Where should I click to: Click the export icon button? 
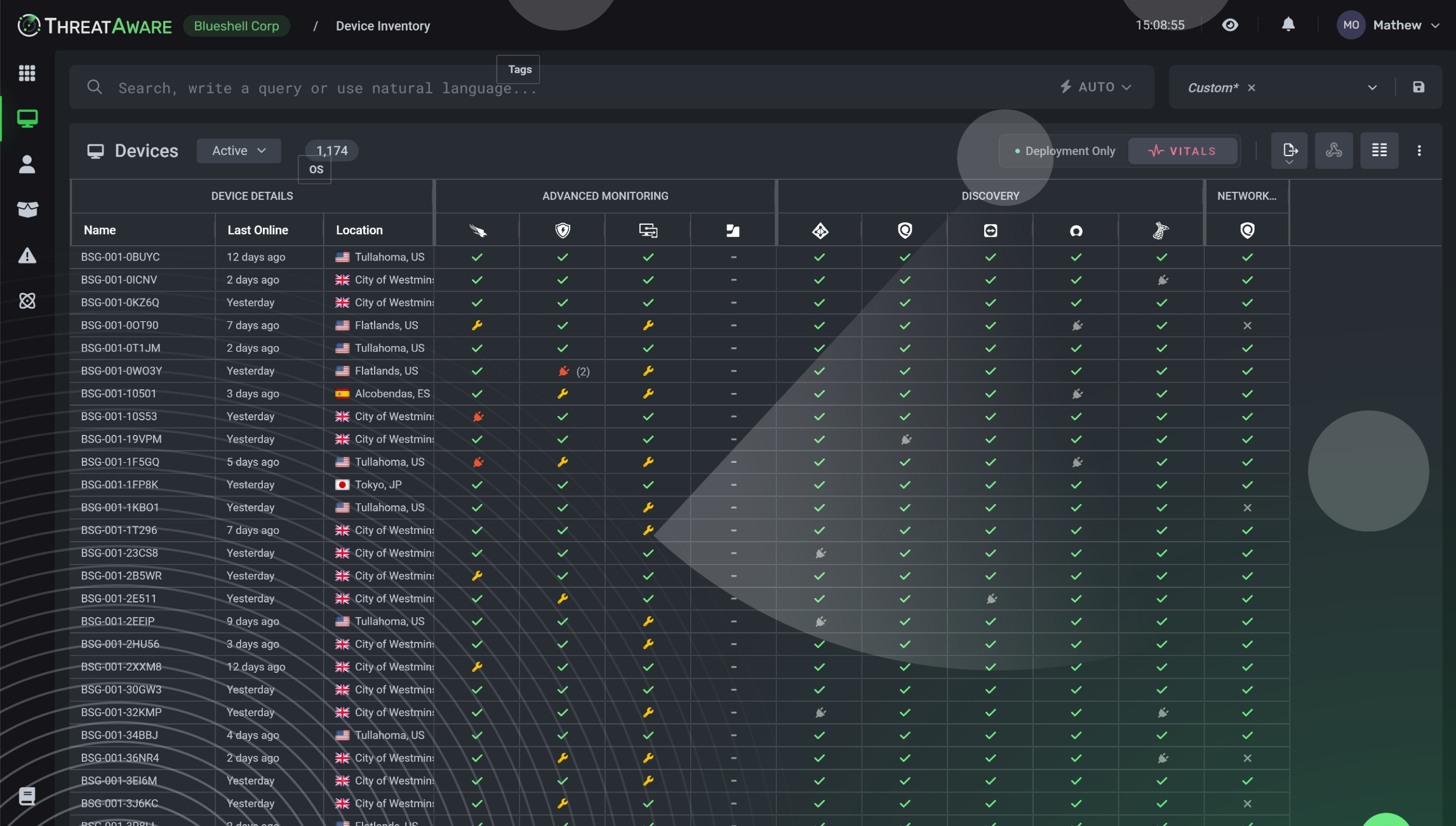pos(1289,150)
